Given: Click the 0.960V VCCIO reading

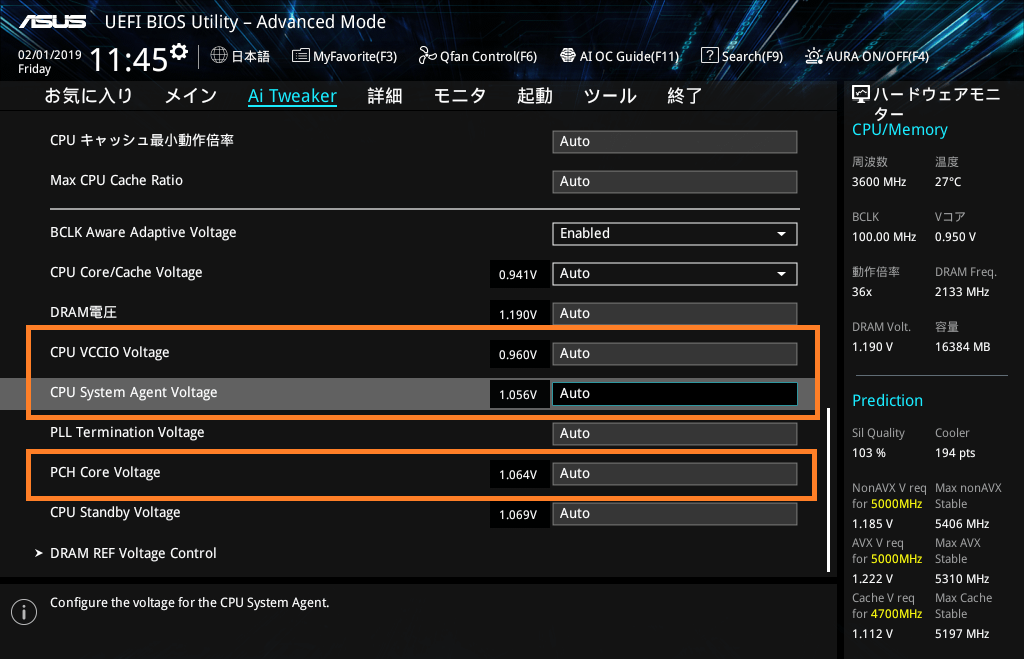Looking at the screenshot, I should [x=519, y=355].
